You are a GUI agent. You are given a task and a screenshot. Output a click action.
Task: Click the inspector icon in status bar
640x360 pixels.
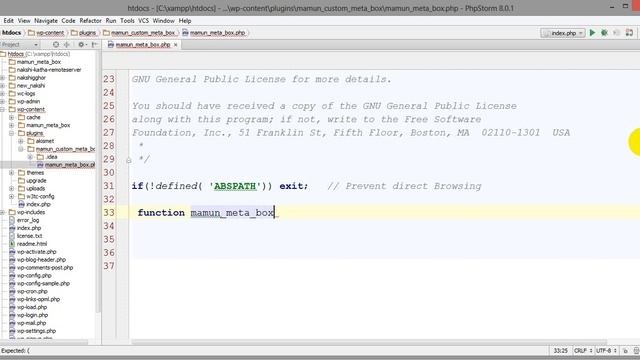636,351
